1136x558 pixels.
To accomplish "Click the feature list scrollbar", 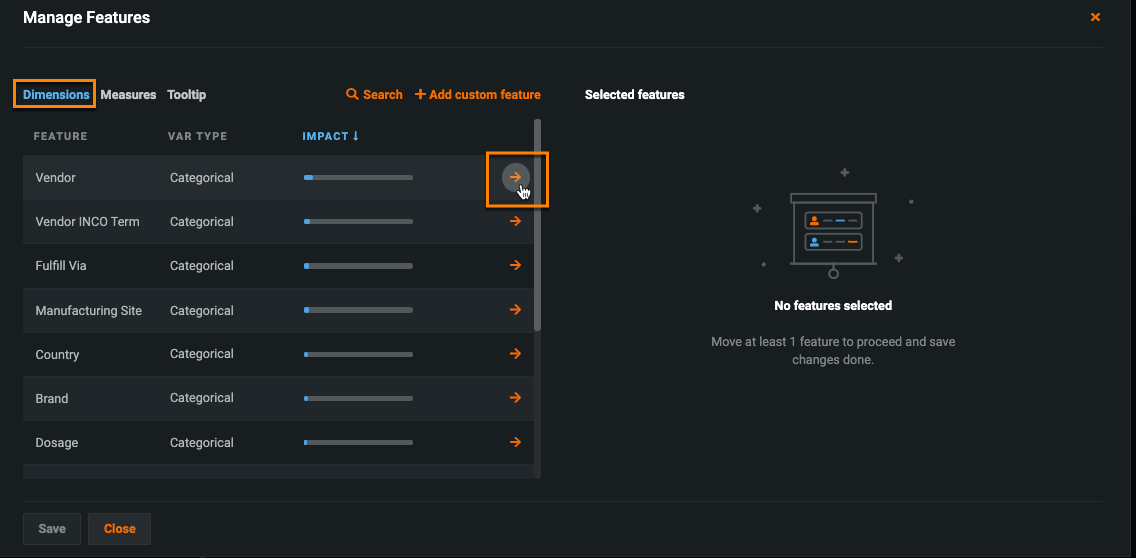I will click(537, 225).
